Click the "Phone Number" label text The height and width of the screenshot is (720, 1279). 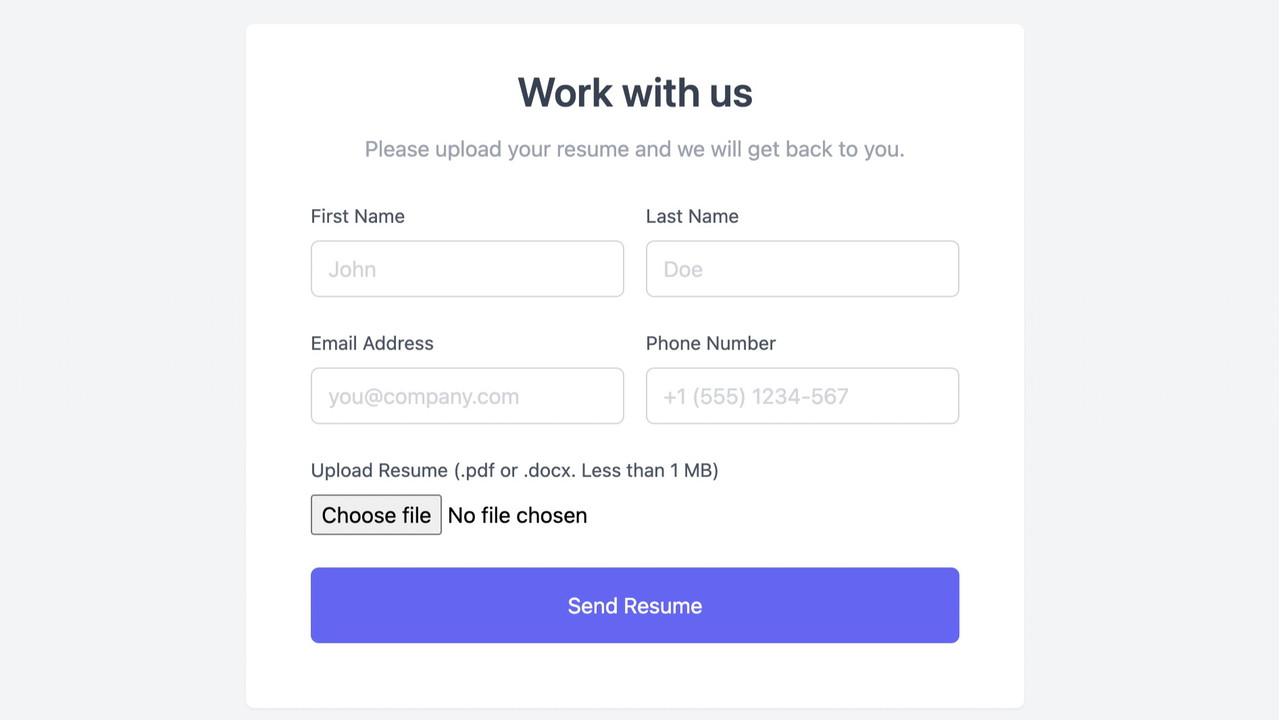click(x=710, y=343)
